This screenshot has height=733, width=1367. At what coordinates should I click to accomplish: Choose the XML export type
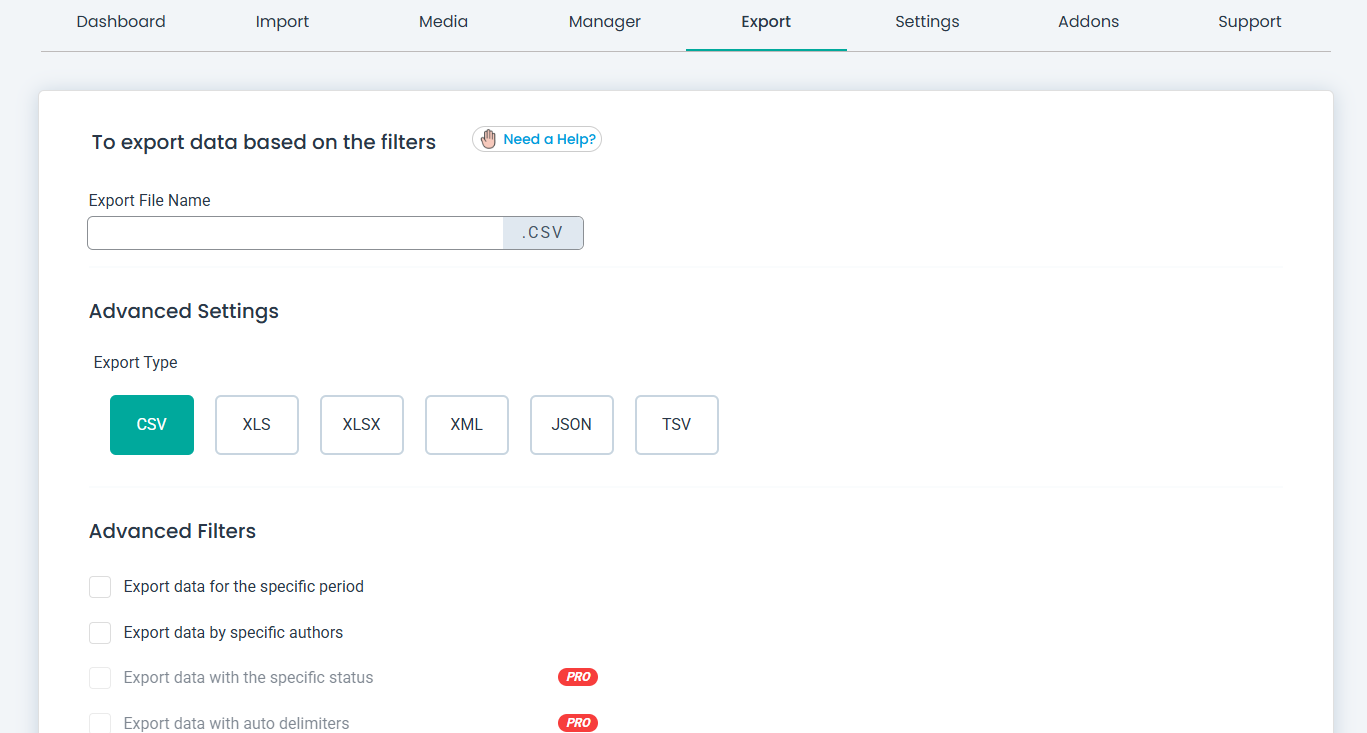(x=466, y=424)
